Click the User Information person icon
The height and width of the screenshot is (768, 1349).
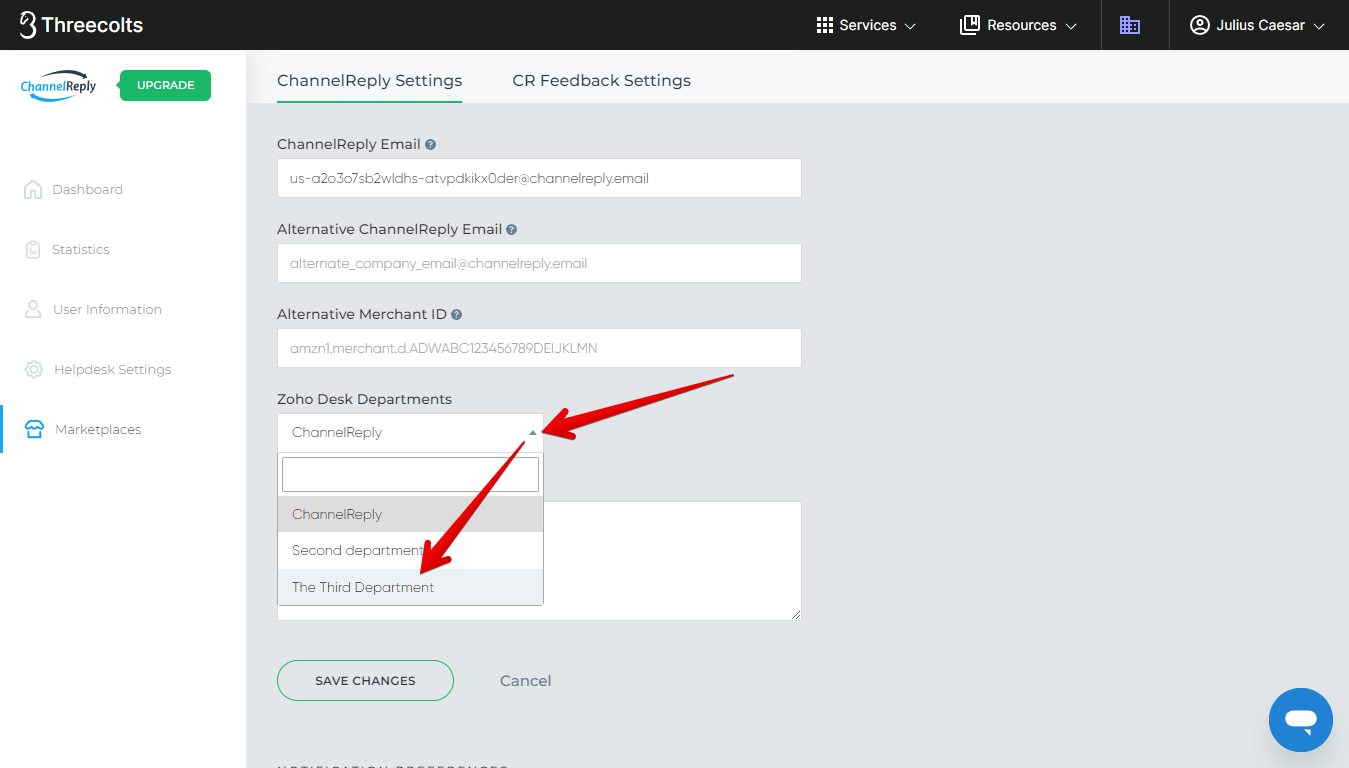(33, 309)
